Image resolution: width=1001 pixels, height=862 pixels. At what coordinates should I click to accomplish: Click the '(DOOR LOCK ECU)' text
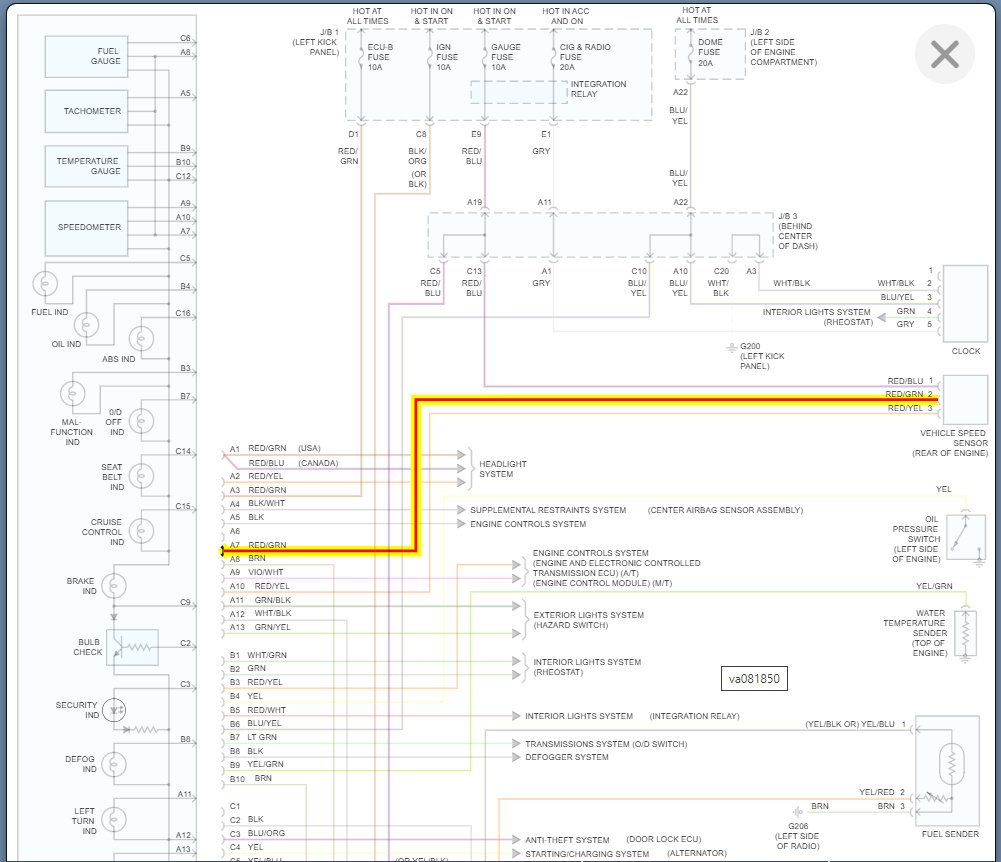click(x=663, y=839)
